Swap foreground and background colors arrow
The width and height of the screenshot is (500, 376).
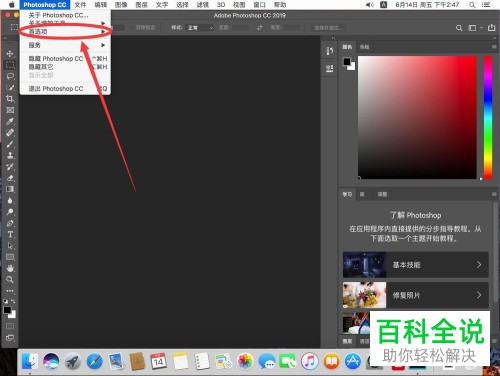[13, 301]
